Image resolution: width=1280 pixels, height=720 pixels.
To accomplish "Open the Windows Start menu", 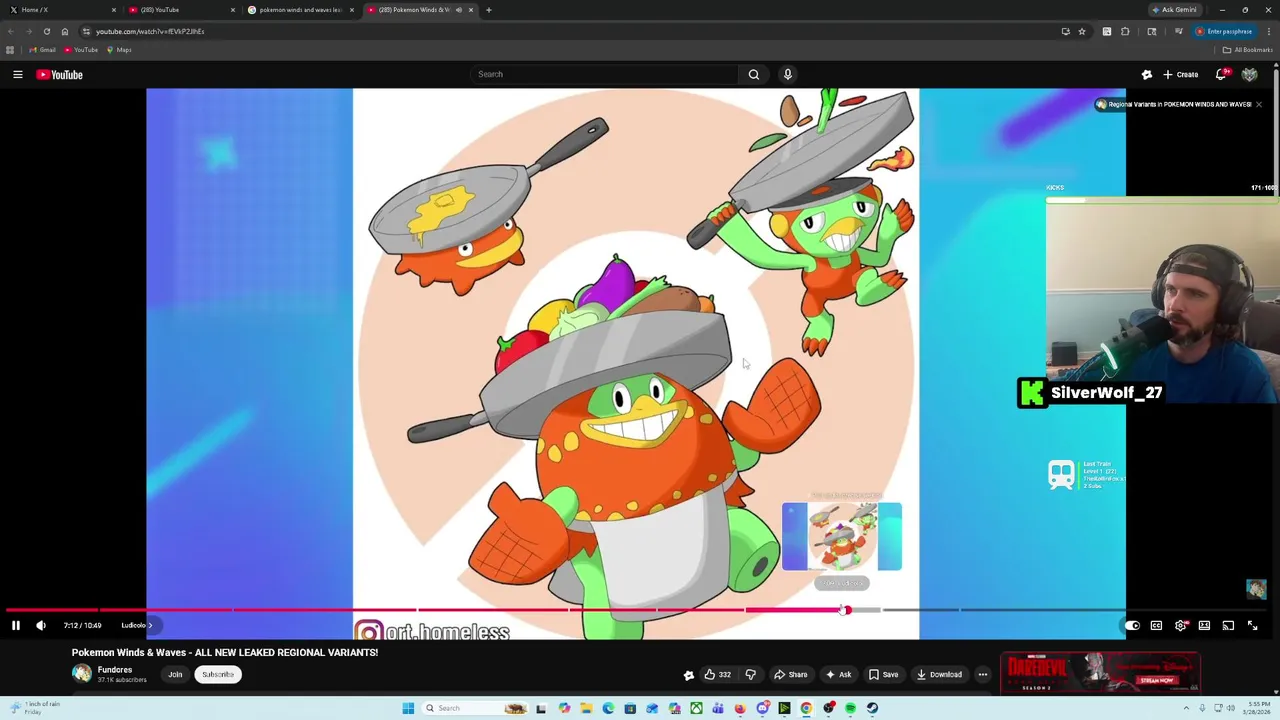I will coord(408,708).
